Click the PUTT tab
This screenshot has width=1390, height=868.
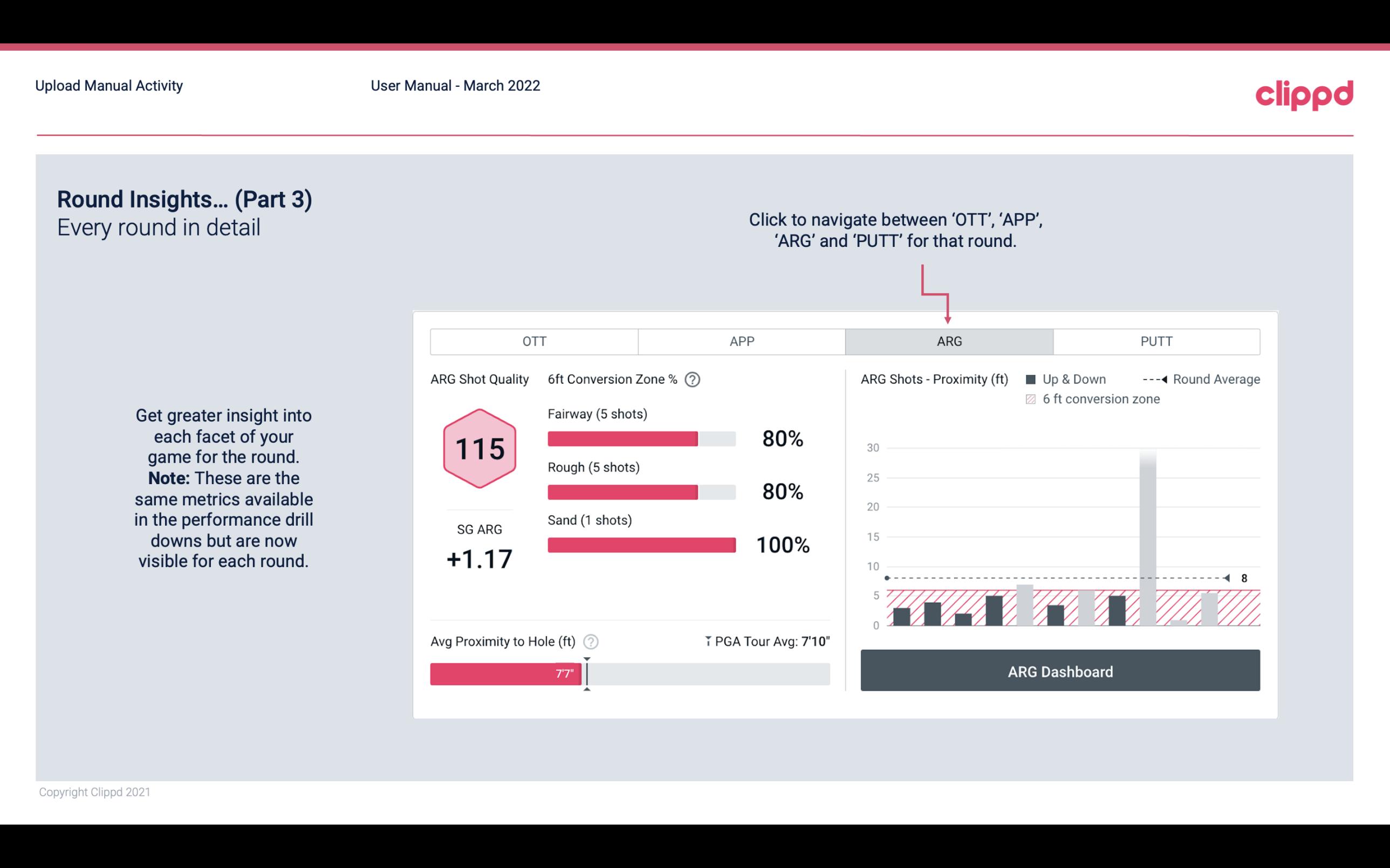point(1154,341)
